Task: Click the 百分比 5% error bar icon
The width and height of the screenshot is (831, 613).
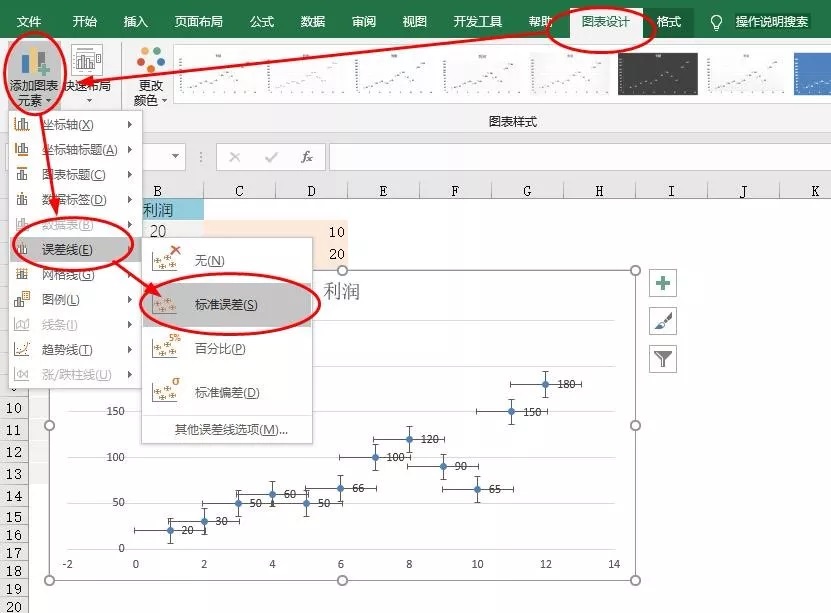Action: 166,347
